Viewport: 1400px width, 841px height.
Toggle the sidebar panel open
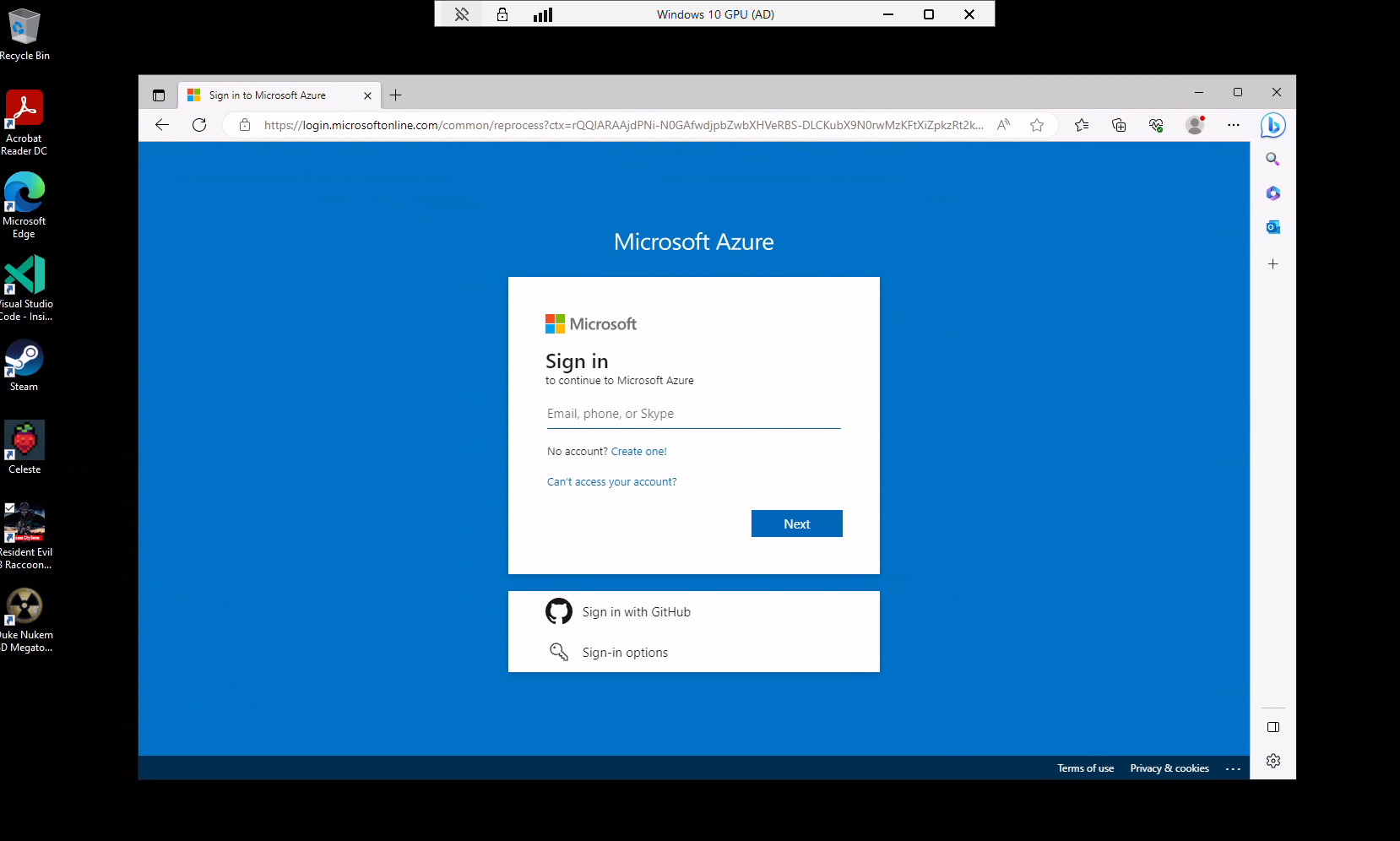pos(1272,726)
